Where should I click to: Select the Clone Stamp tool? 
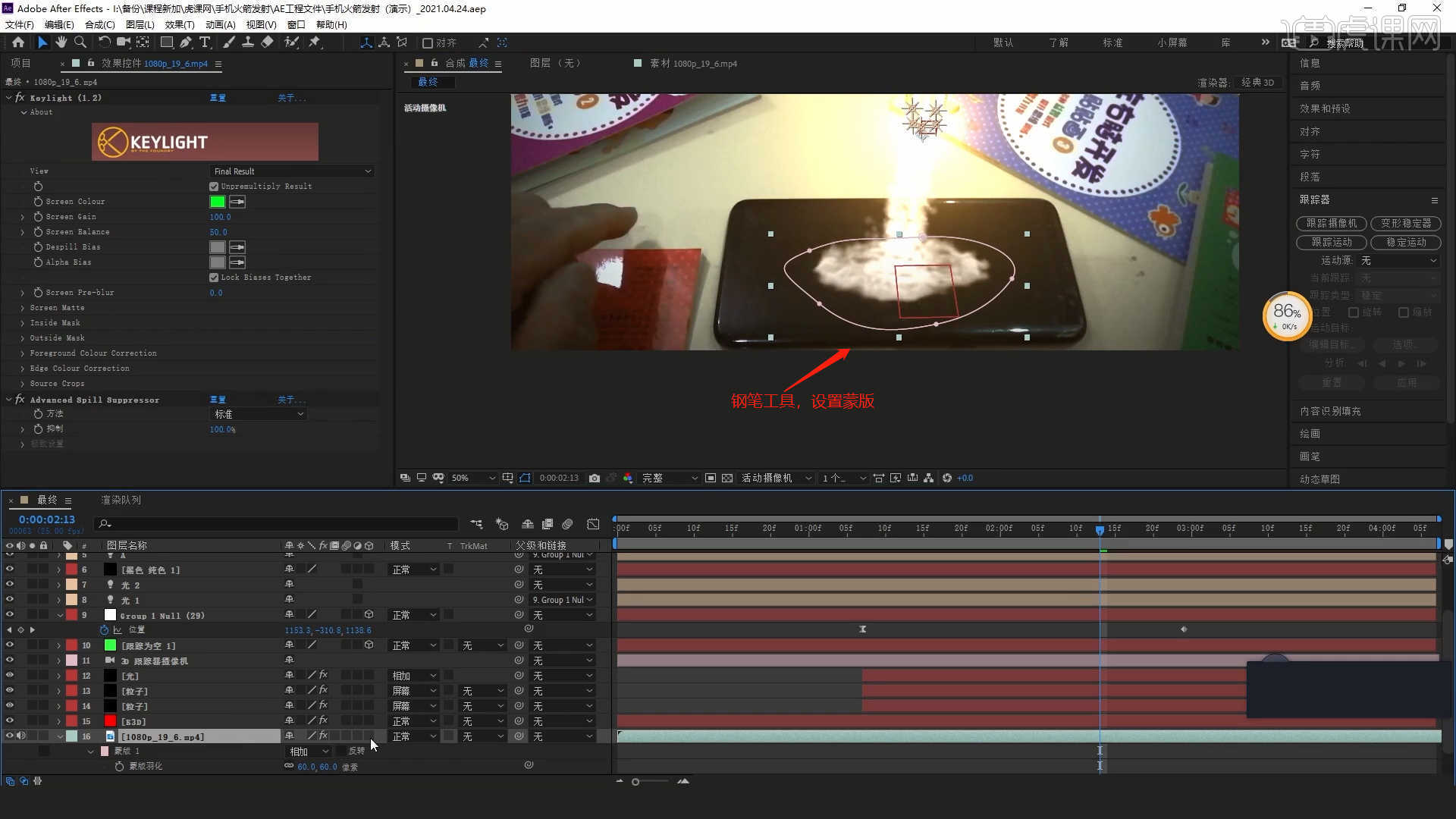[x=248, y=42]
